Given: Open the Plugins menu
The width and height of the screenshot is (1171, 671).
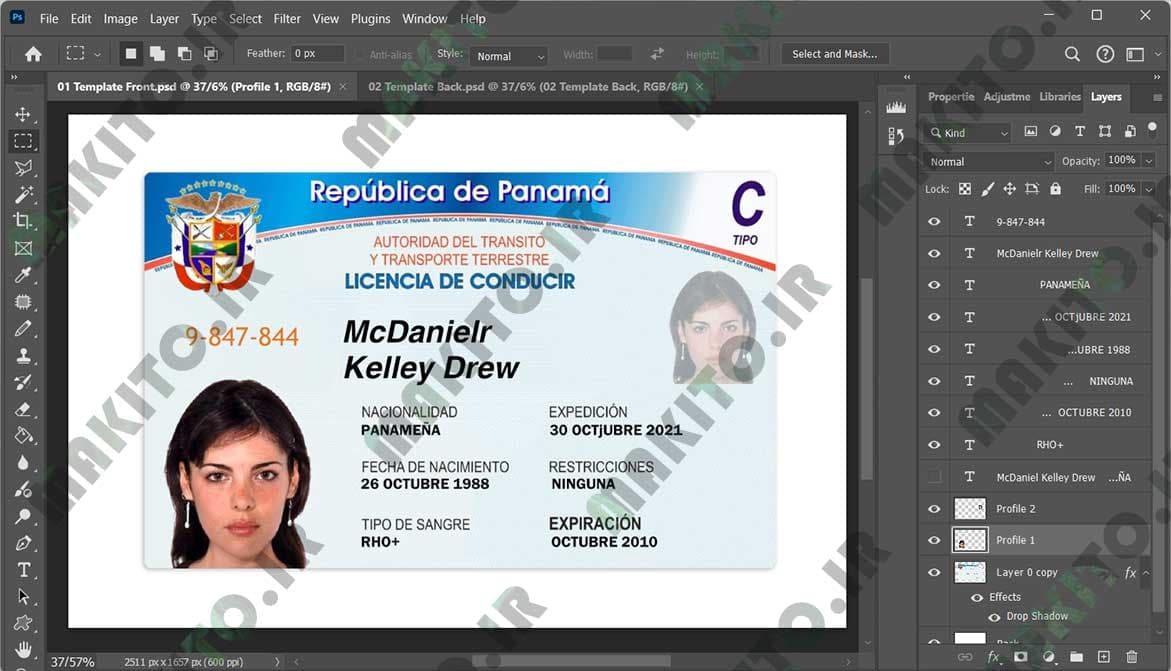Looking at the screenshot, I should [x=370, y=19].
